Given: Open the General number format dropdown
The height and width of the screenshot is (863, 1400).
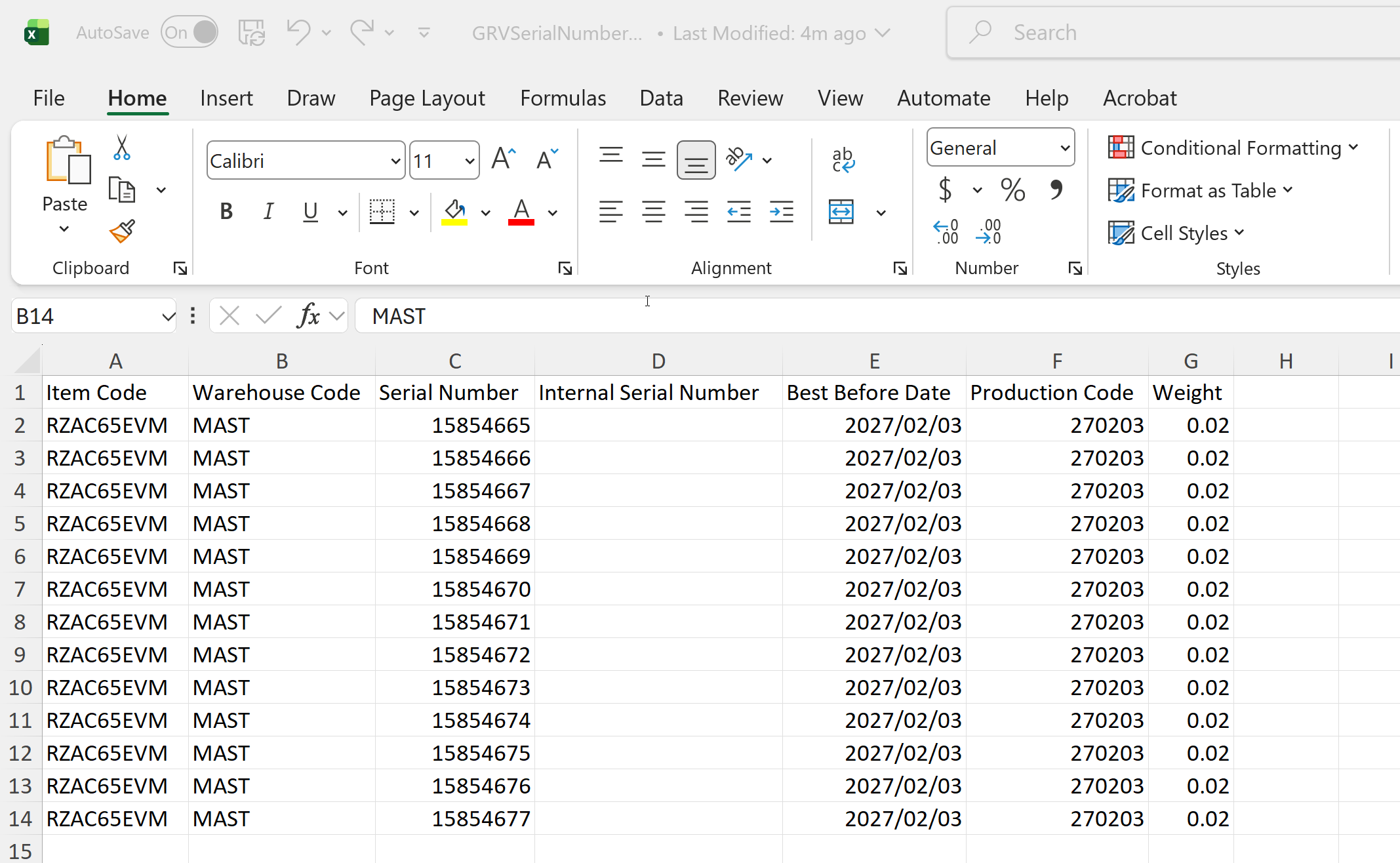Looking at the screenshot, I should pos(1065,148).
